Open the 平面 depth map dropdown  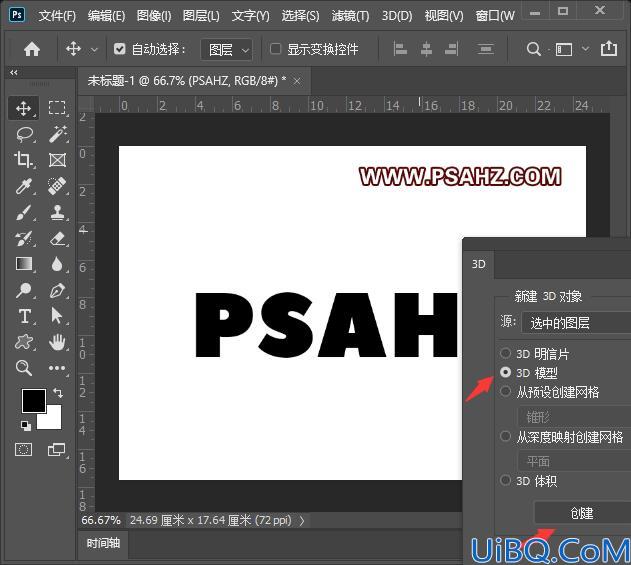tap(574, 461)
